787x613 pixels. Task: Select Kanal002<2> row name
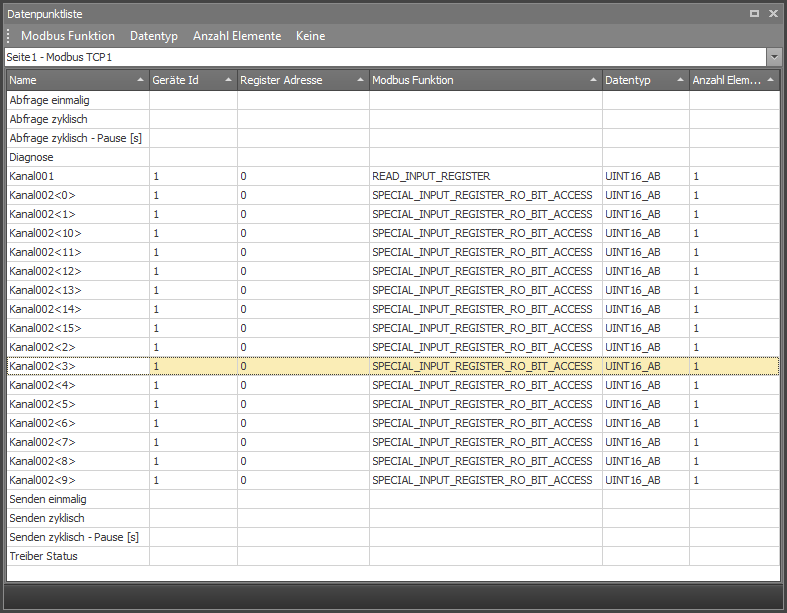pos(78,347)
